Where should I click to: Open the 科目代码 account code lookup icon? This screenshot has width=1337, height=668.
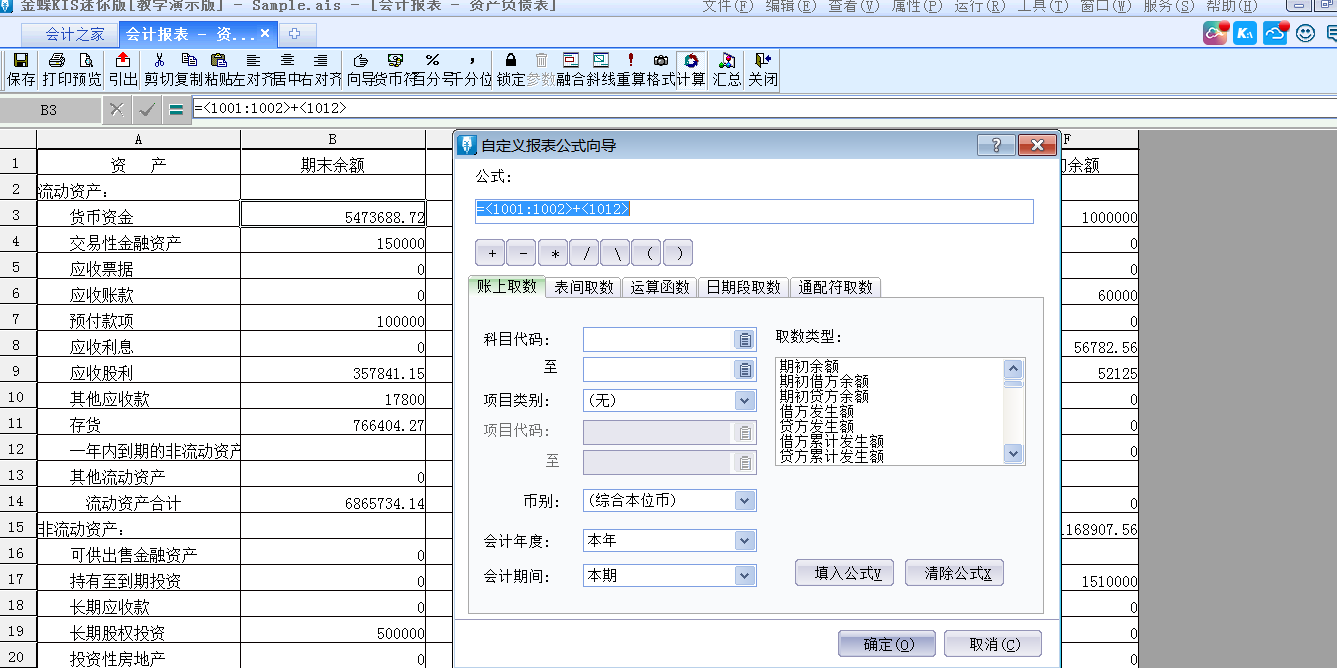point(744,340)
